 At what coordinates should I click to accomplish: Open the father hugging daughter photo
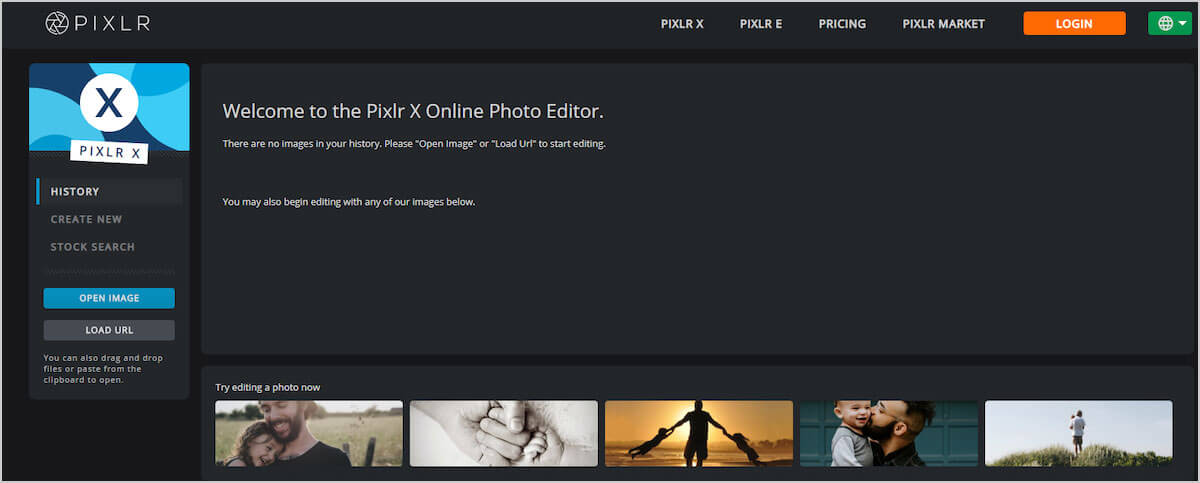coord(309,433)
